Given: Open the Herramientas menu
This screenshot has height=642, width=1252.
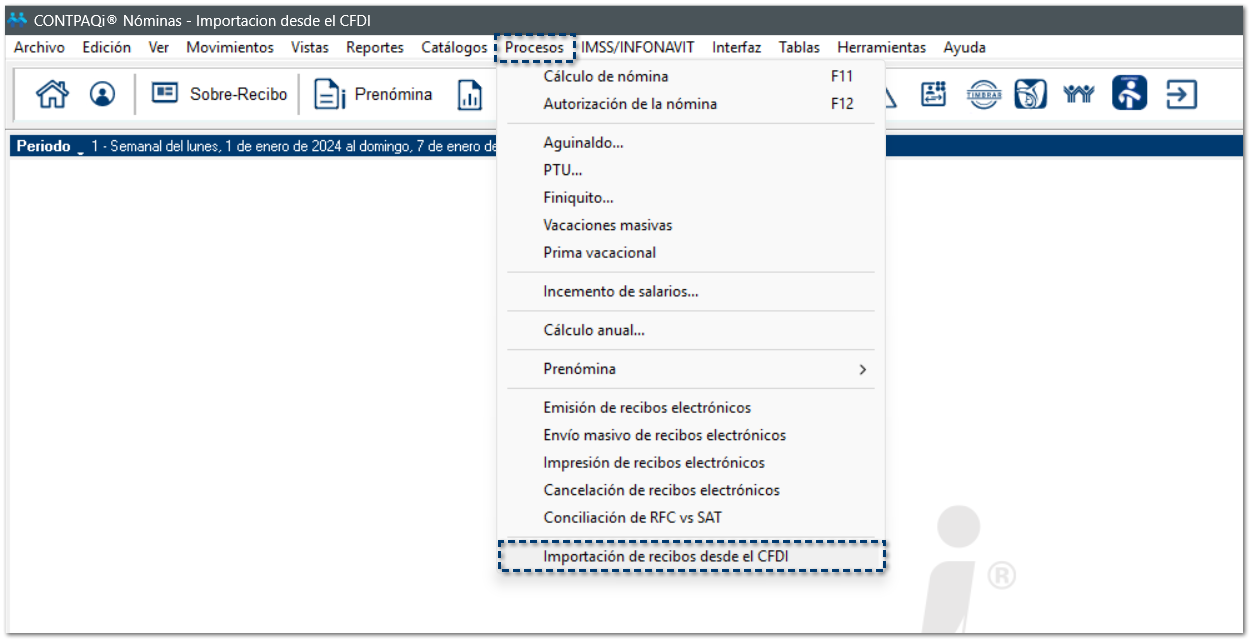Looking at the screenshot, I should click(x=881, y=47).
